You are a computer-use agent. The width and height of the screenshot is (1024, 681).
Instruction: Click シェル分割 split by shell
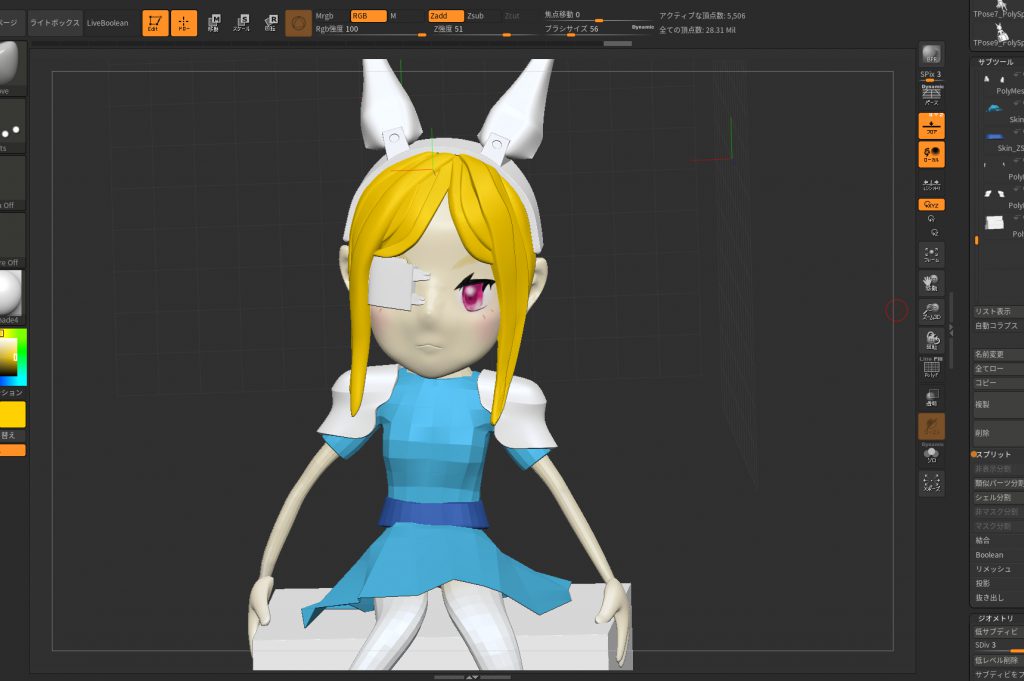click(999, 498)
